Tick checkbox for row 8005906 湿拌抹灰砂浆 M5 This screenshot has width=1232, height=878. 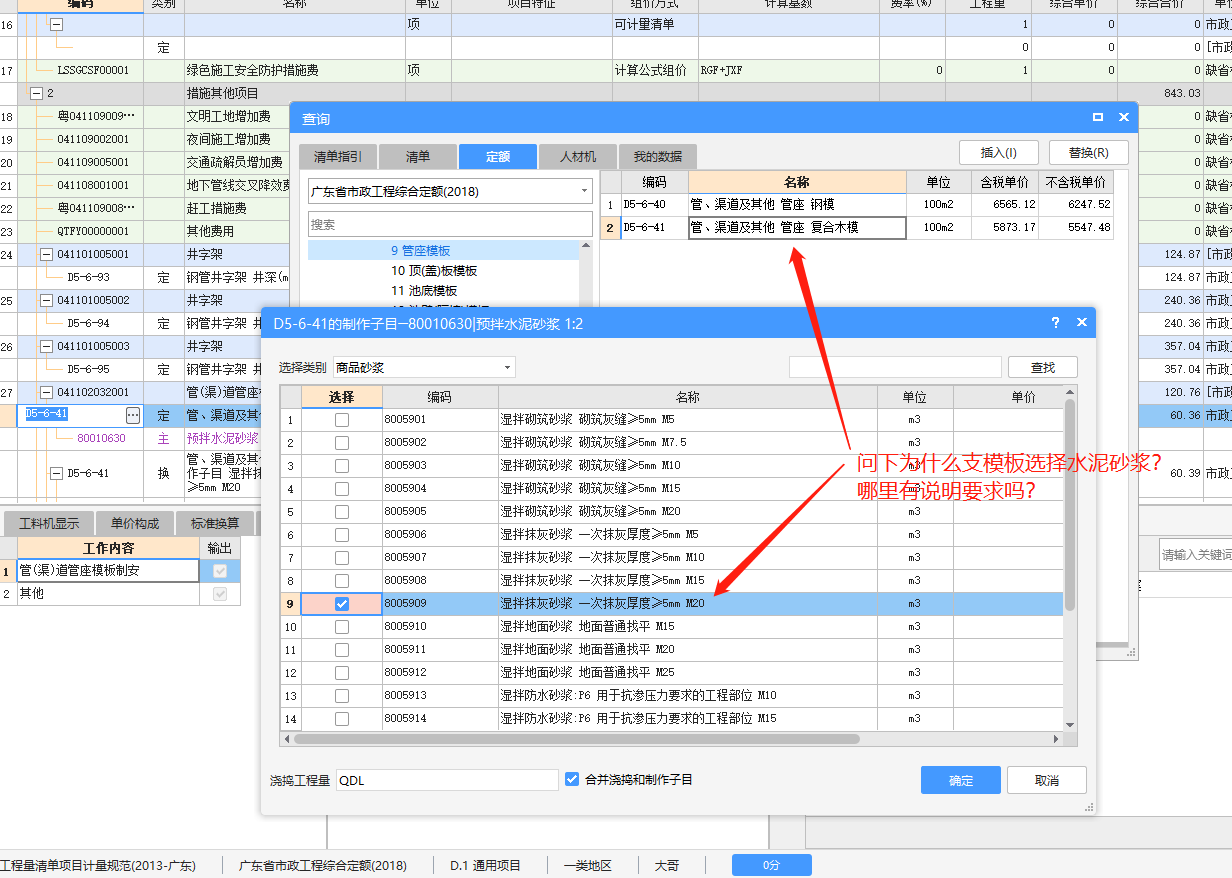[342, 535]
